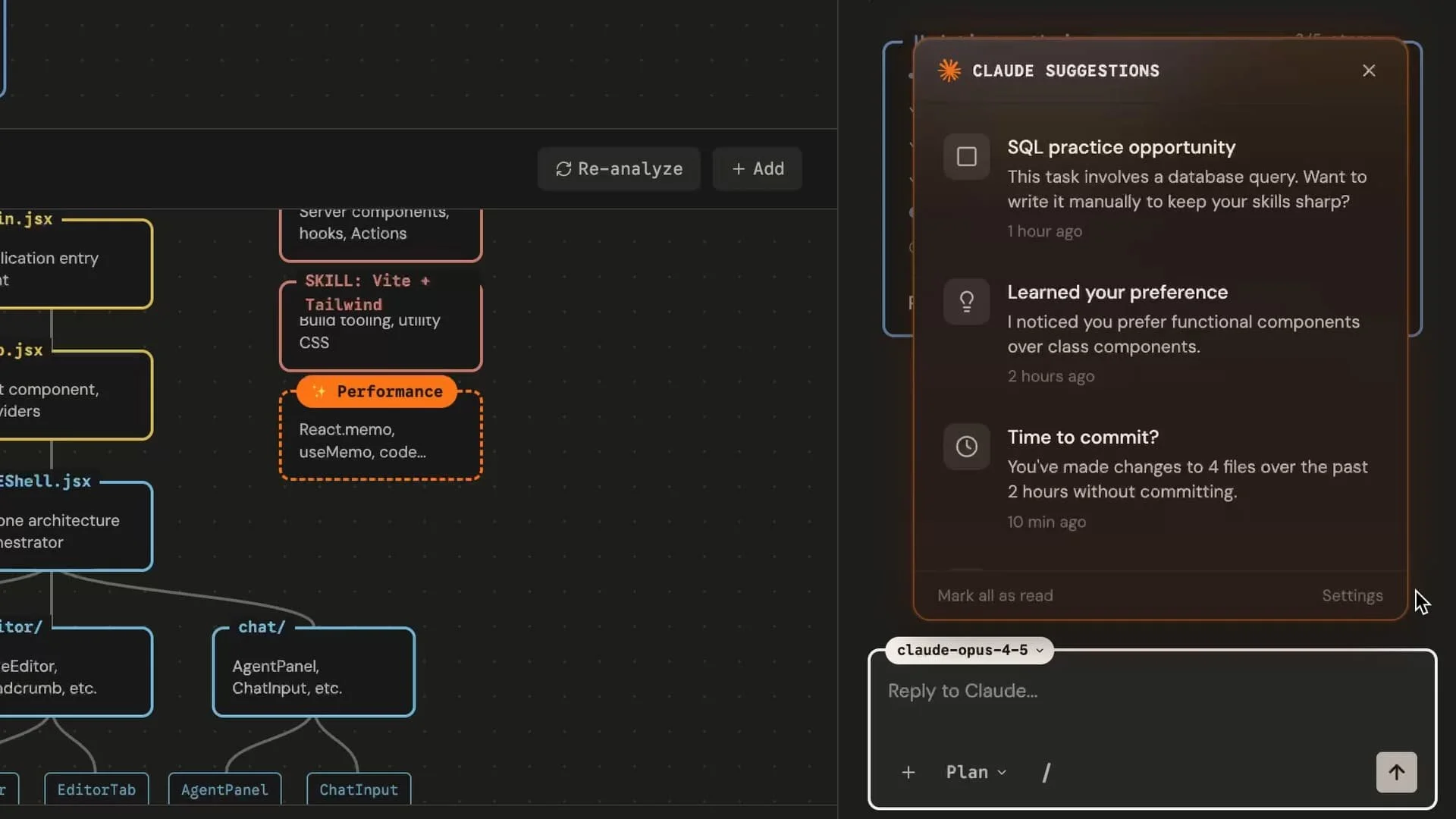Open suggestions Settings link
Screen dimensions: 1456x819
1352,595
